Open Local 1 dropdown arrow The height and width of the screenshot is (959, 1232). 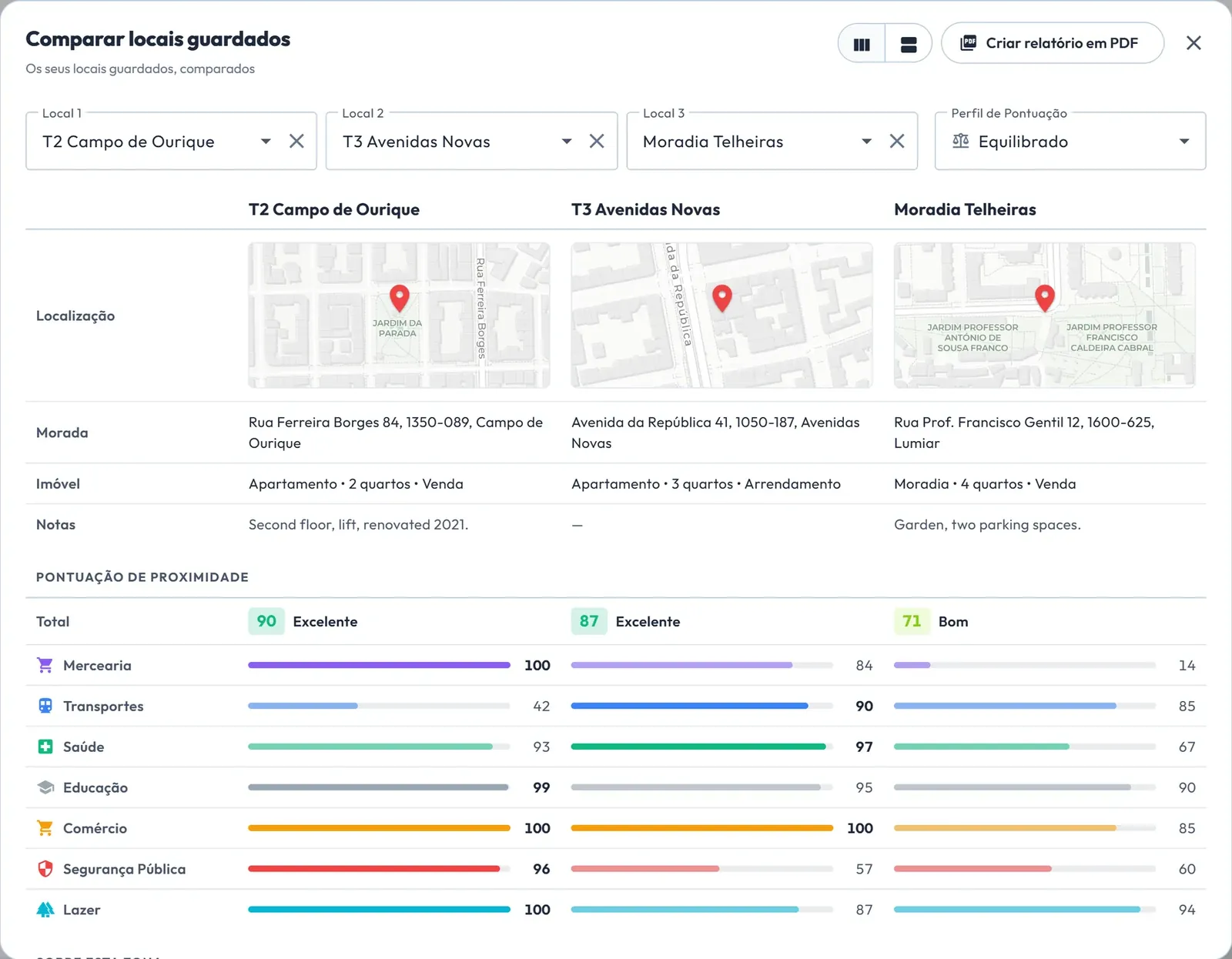[x=266, y=142]
